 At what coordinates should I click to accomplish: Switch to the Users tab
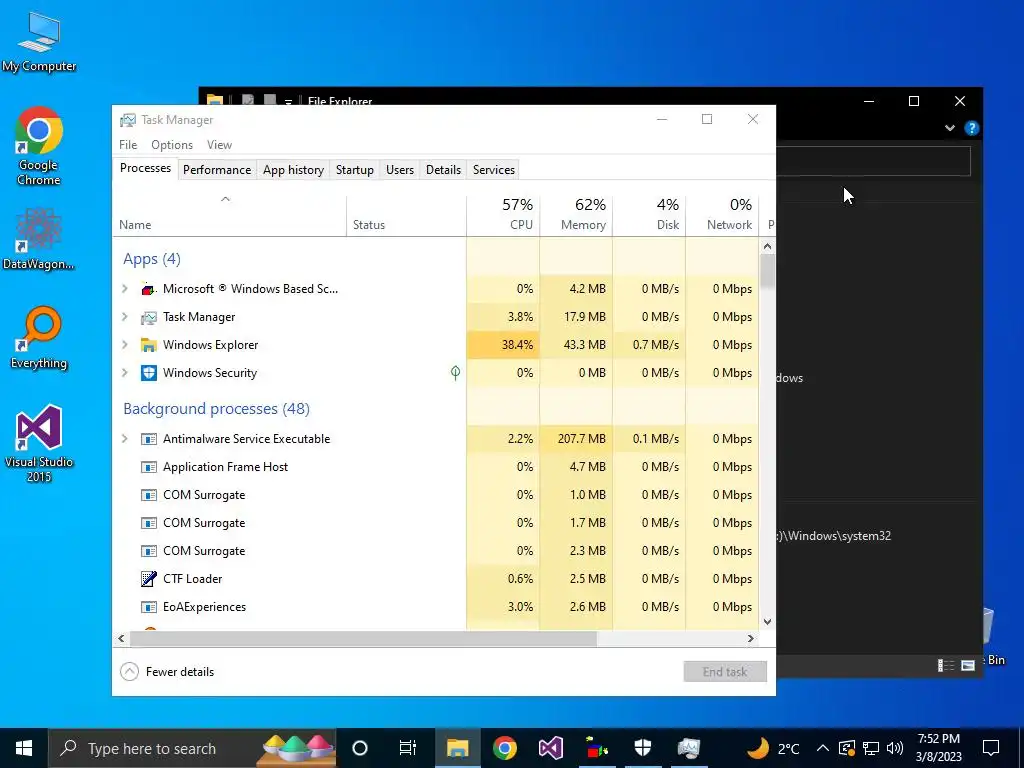coord(400,170)
